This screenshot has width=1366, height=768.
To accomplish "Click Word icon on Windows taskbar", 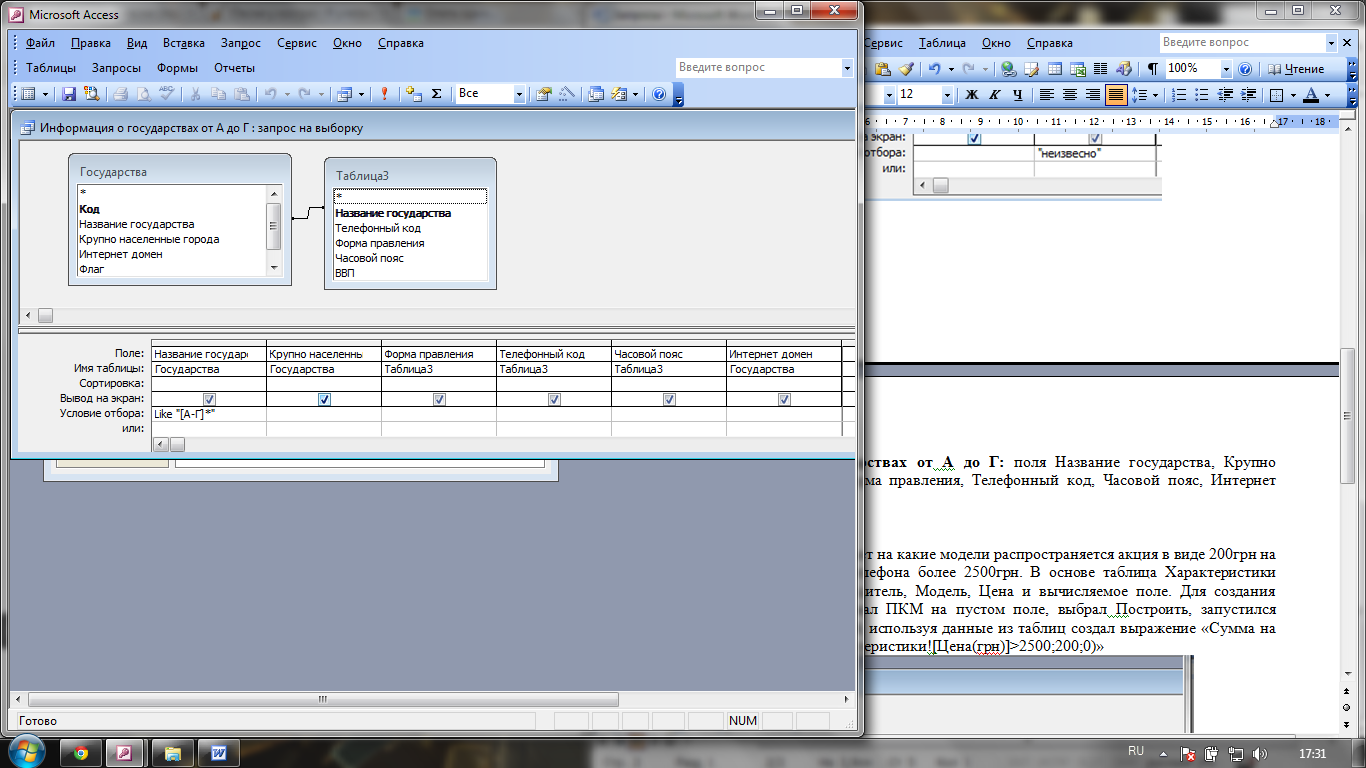I will pyautogui.click(x=219, y=752).
